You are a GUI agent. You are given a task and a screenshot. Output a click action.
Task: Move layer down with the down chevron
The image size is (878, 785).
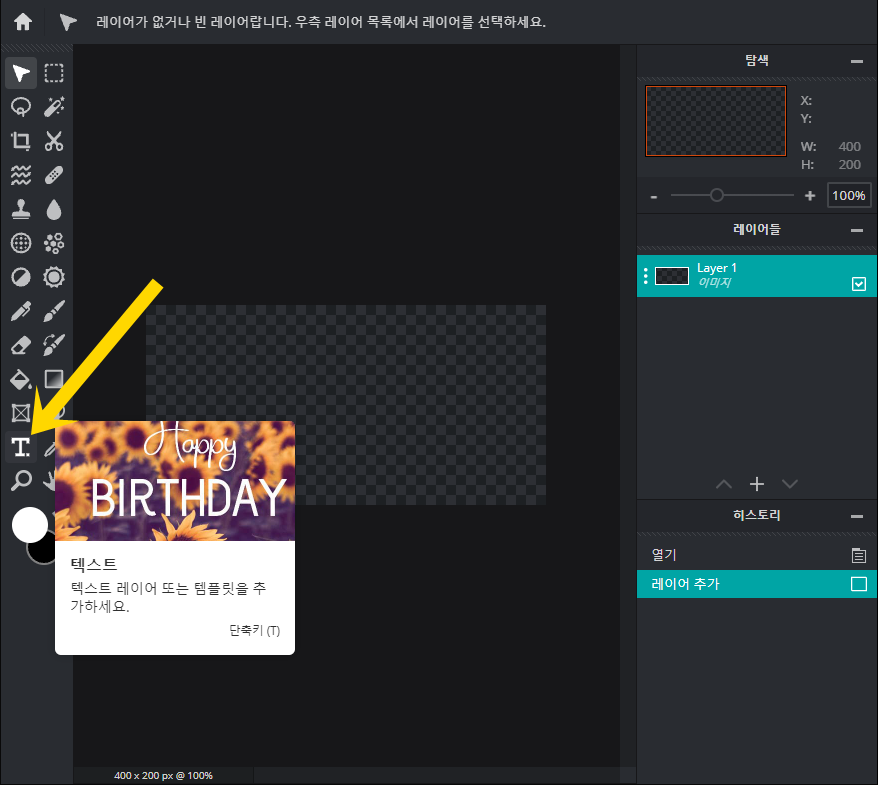pyautogui.click(x=790, y=484)
